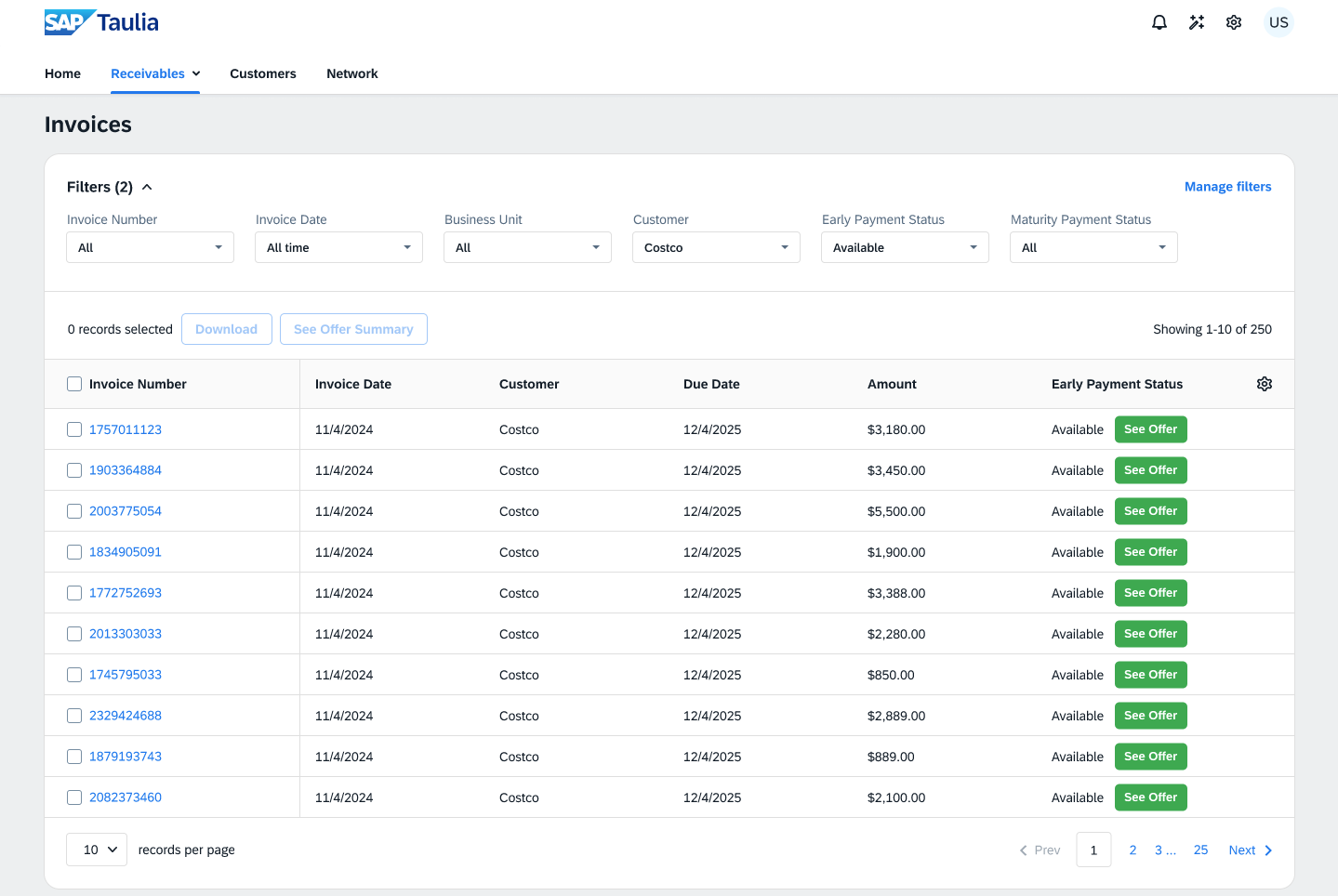This screenshot has width=1338, height=896.
Task: Select the checkbox for invoice 2013303033
Action: point(74,634)
